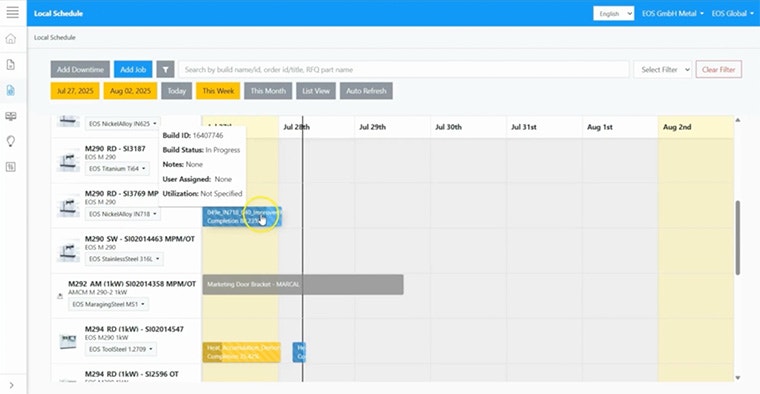Screen dimensions: 760x394
Task: Click the Aug 1st column header
Action: coord(600,127)
